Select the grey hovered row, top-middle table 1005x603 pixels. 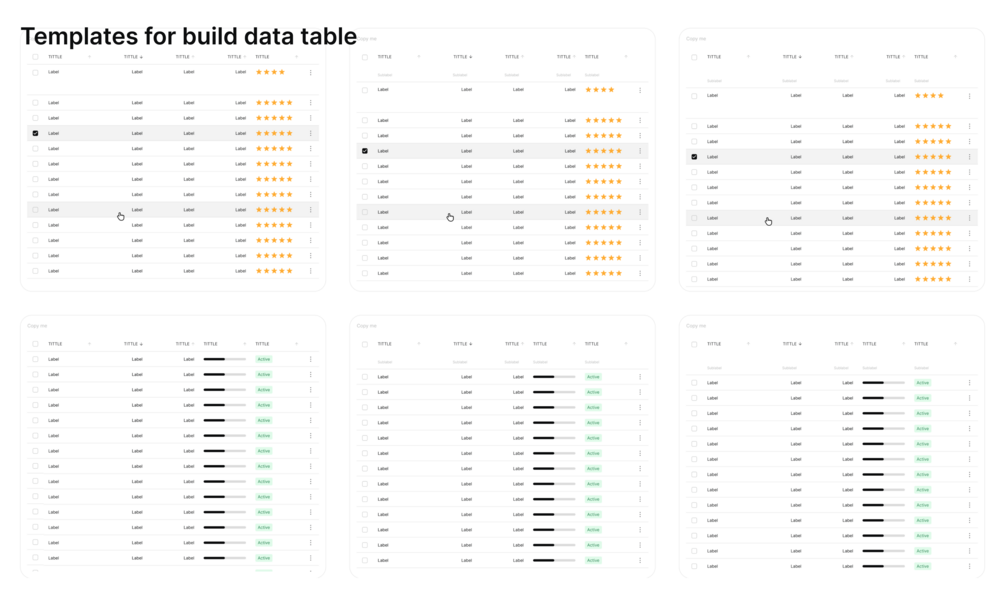click(x=502, y=212)
